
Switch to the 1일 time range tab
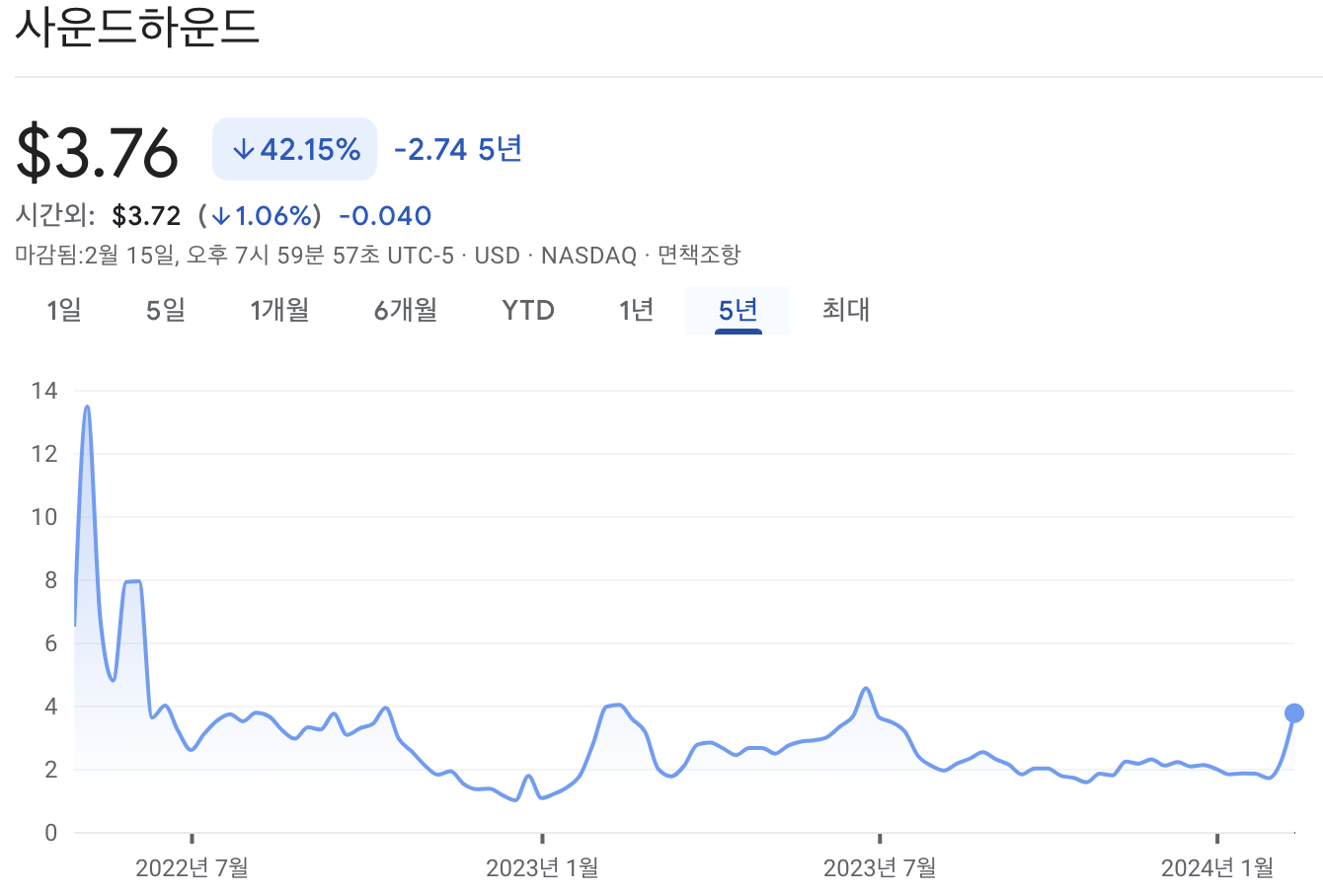[x=65, y=310]
